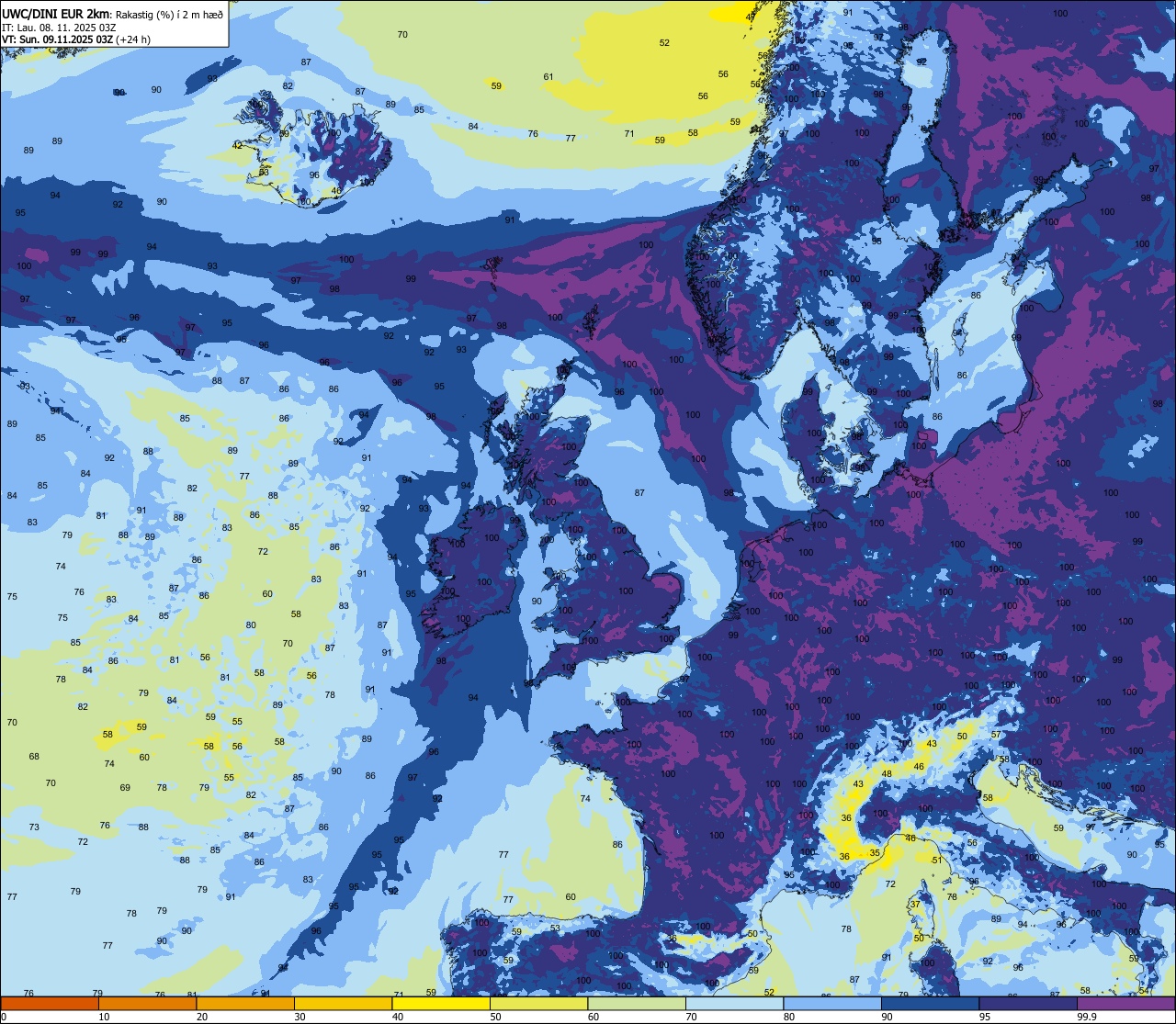Click the legend label "40"
The image size is (1176, 1024).
pyautogui.click(x=398, y=1017)
